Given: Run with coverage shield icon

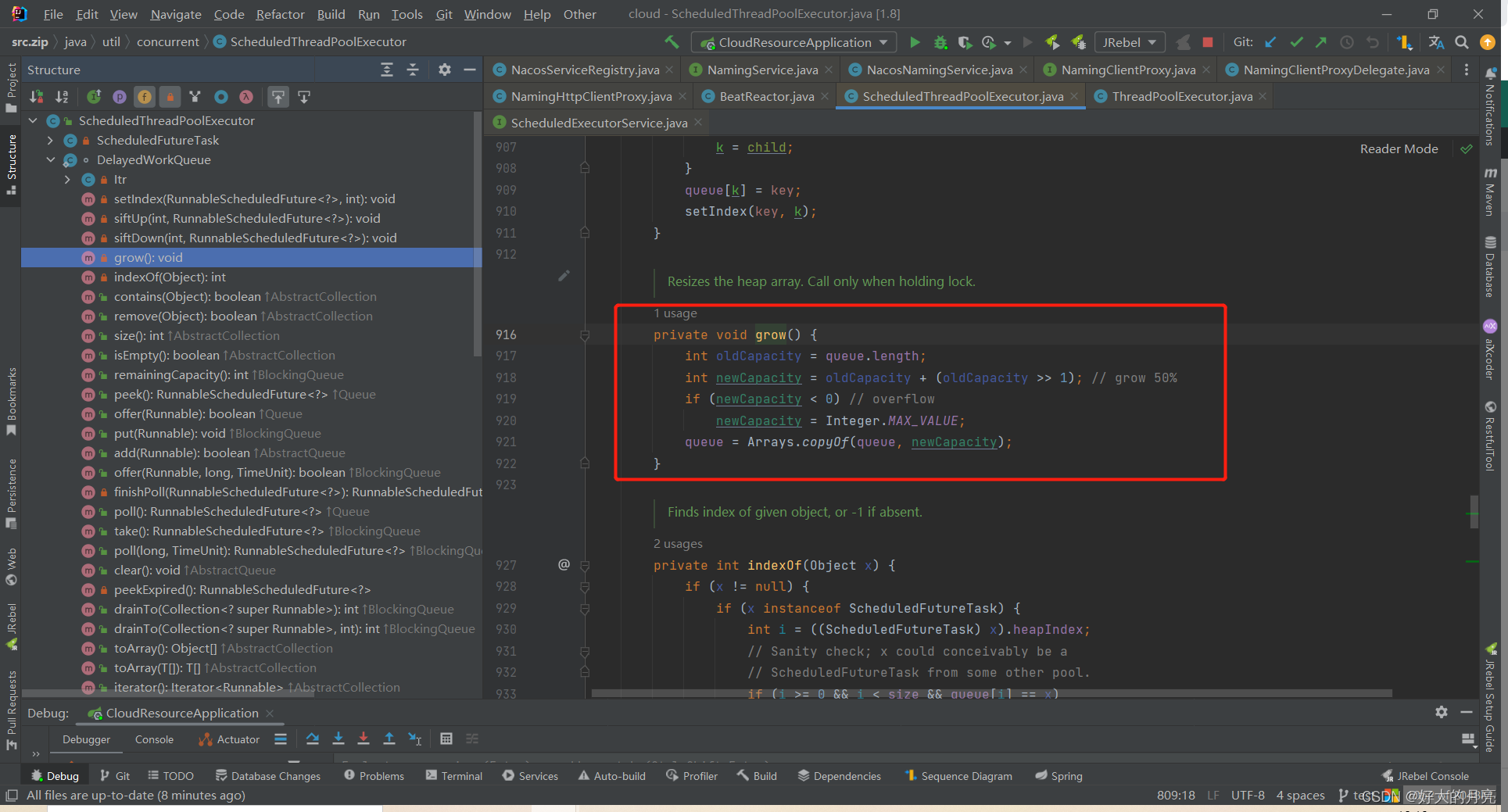Looking at the screenshot, I should tap(965, 42).
